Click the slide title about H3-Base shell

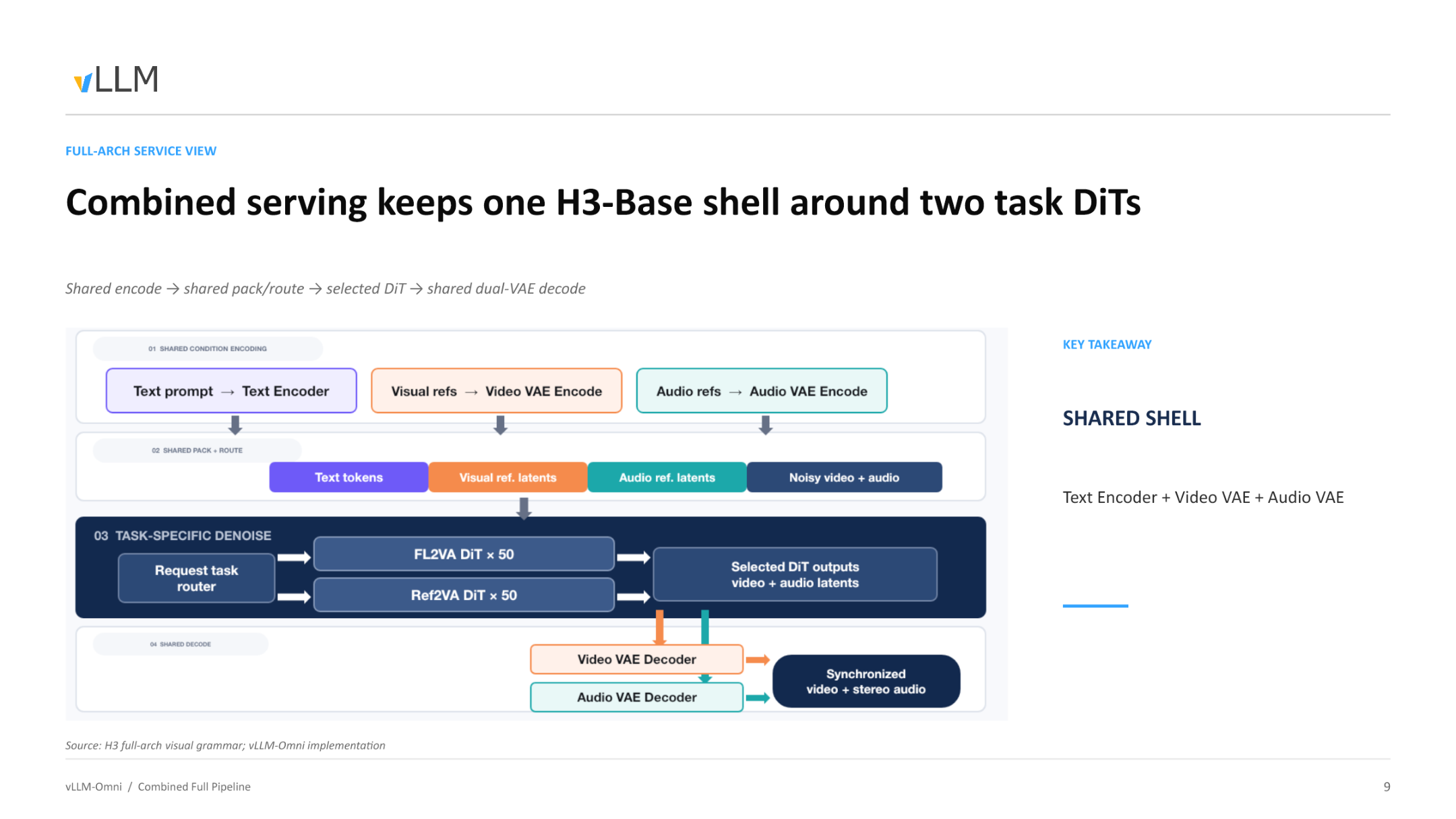(603, 202)
